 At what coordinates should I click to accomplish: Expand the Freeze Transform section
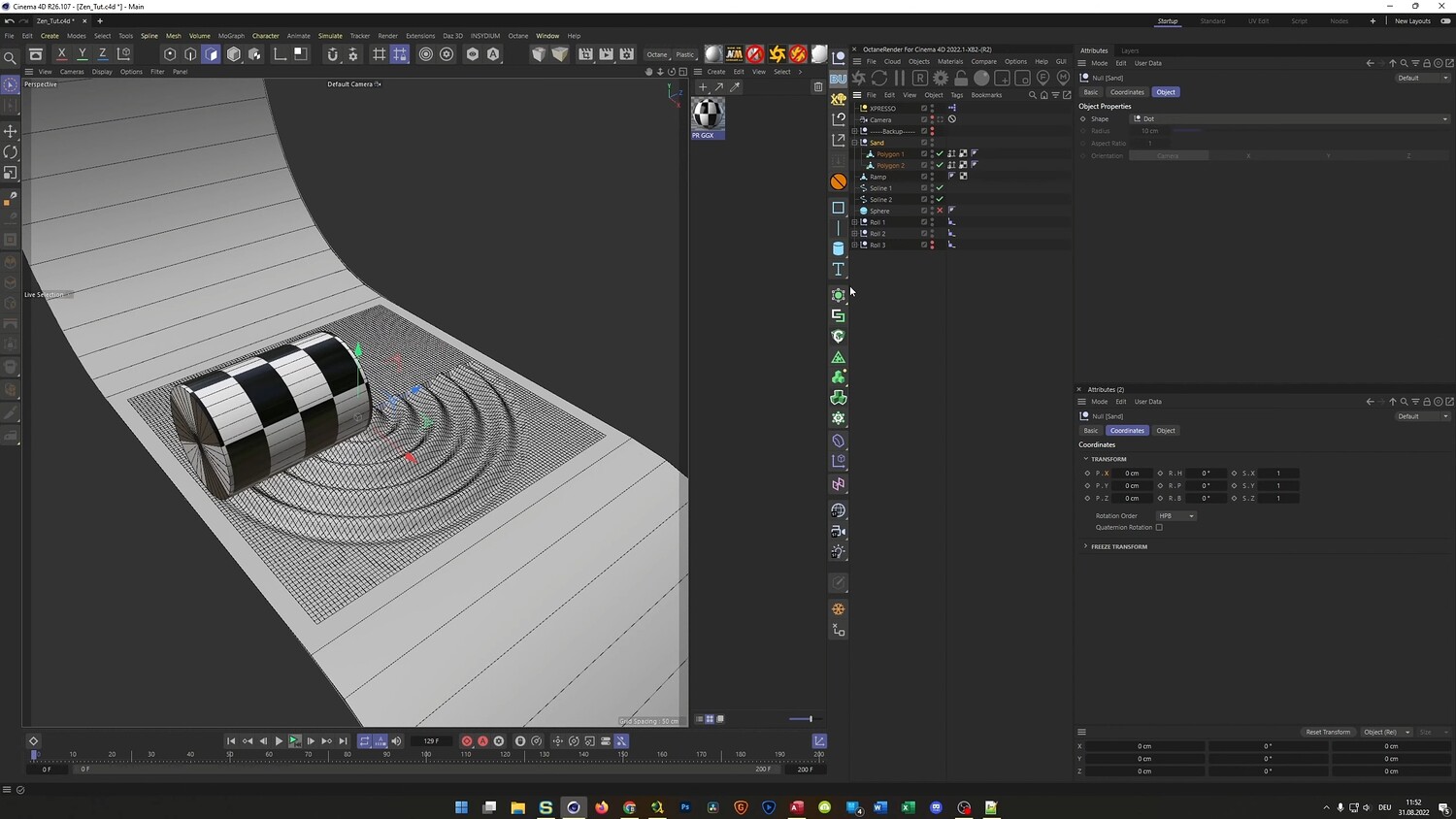point(1118,547)
